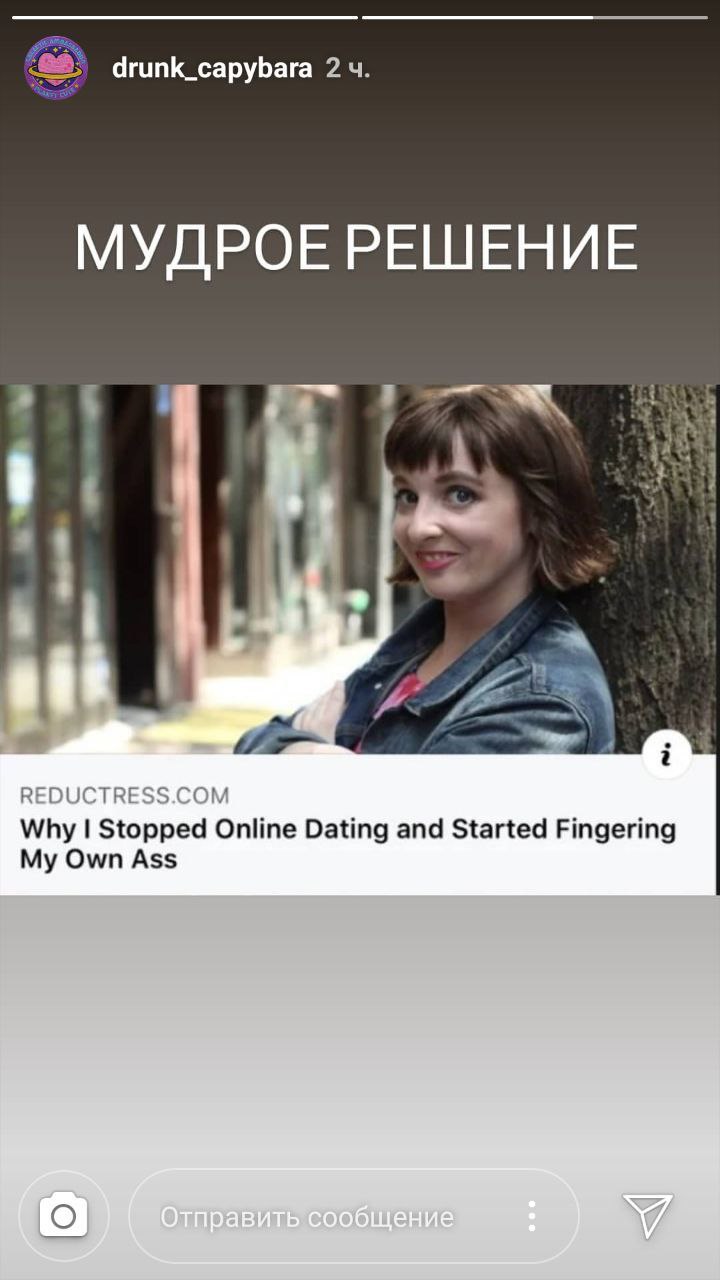Focus the 'Отправить сообщение' message field
Image resolution: width=720 pixels, height=1280 pixels.
pyautogui.click(x=354, y=1216)
